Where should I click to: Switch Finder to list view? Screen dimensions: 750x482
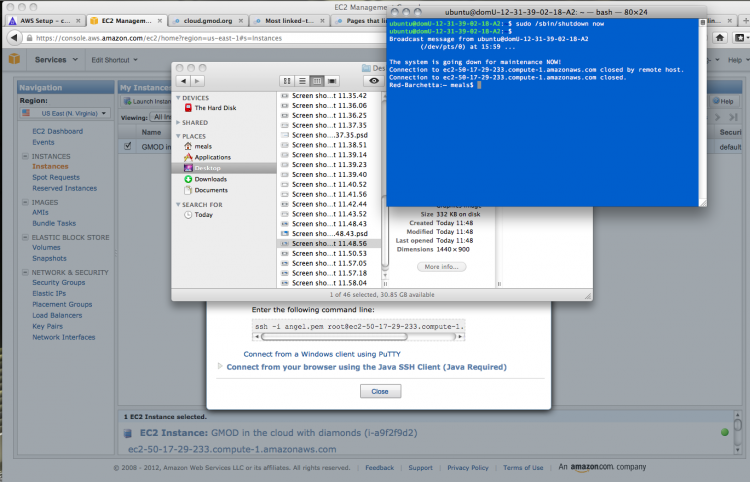click(302, 81)
